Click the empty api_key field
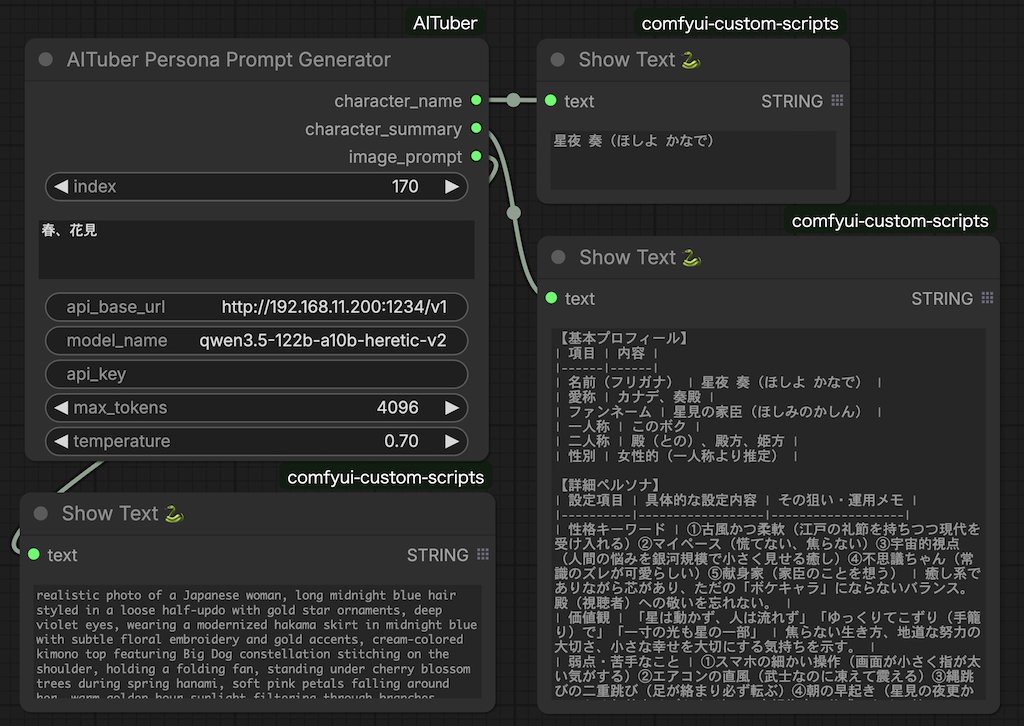1024x726 pixels. tap(256, 374)
